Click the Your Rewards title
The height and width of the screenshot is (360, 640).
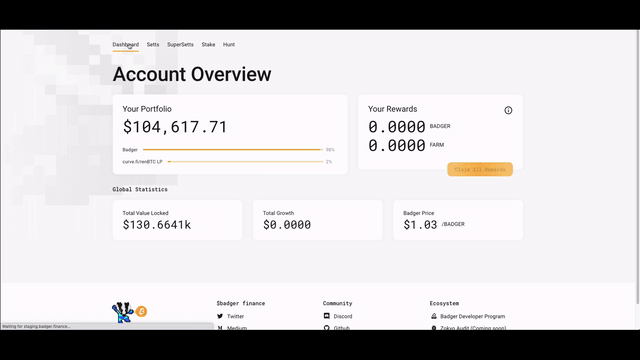tap(393, 109)
